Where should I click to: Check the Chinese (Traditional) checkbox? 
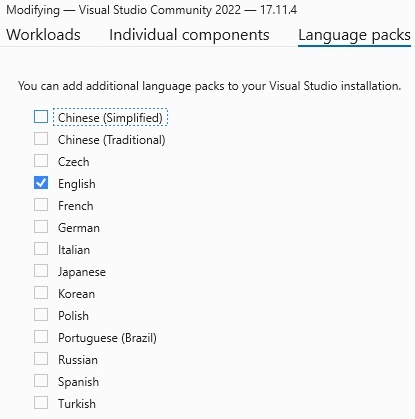[x=41, y=139]
